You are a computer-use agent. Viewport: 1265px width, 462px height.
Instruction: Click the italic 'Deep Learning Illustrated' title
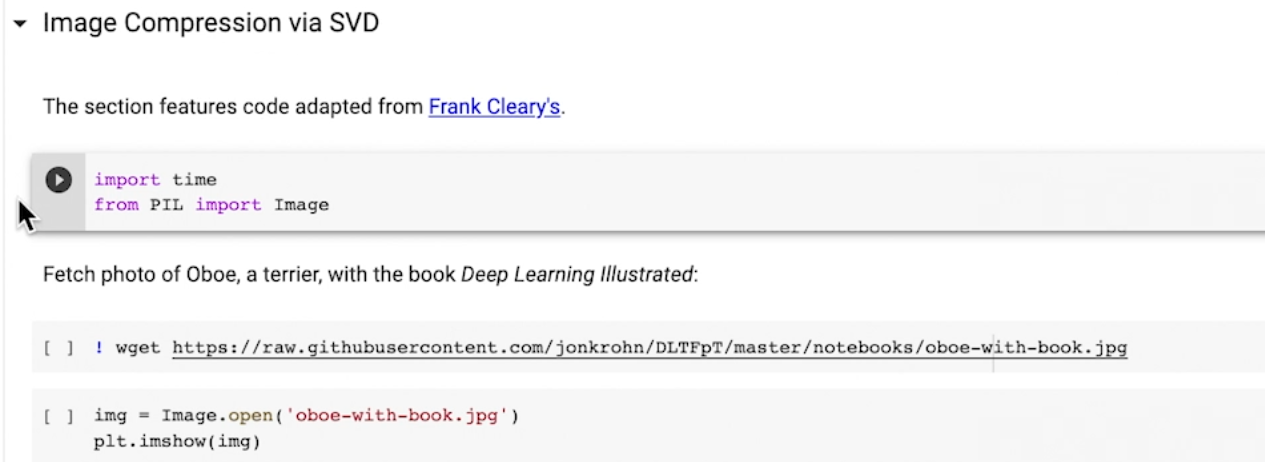coord(576,274)
